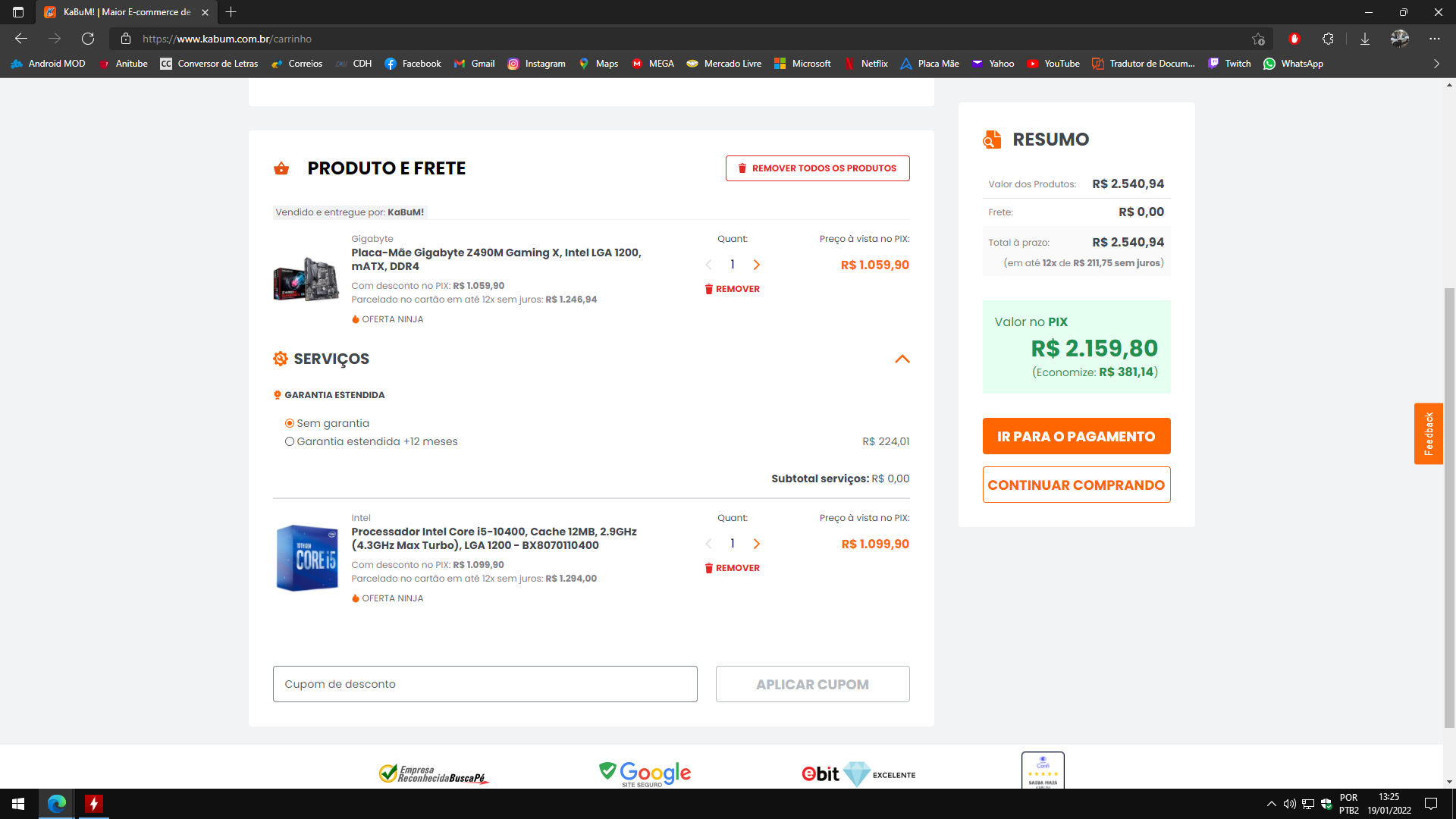Click Ir Para o Pagamento button
The height and width of the screenshot is (819, 1456).
coord(1076,436)
